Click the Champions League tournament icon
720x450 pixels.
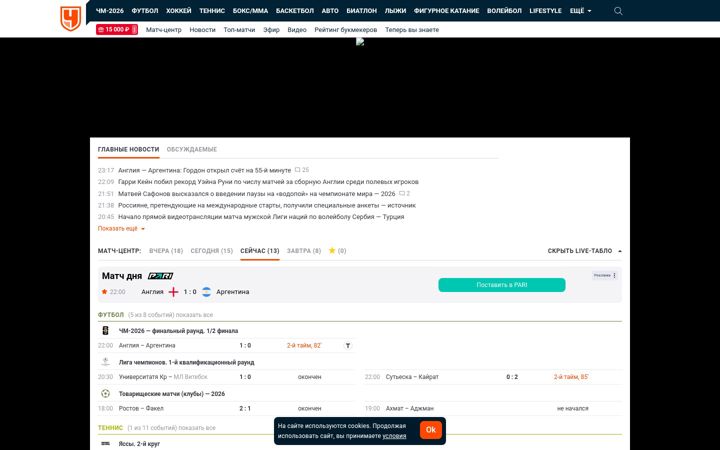(x=106, y=362)
